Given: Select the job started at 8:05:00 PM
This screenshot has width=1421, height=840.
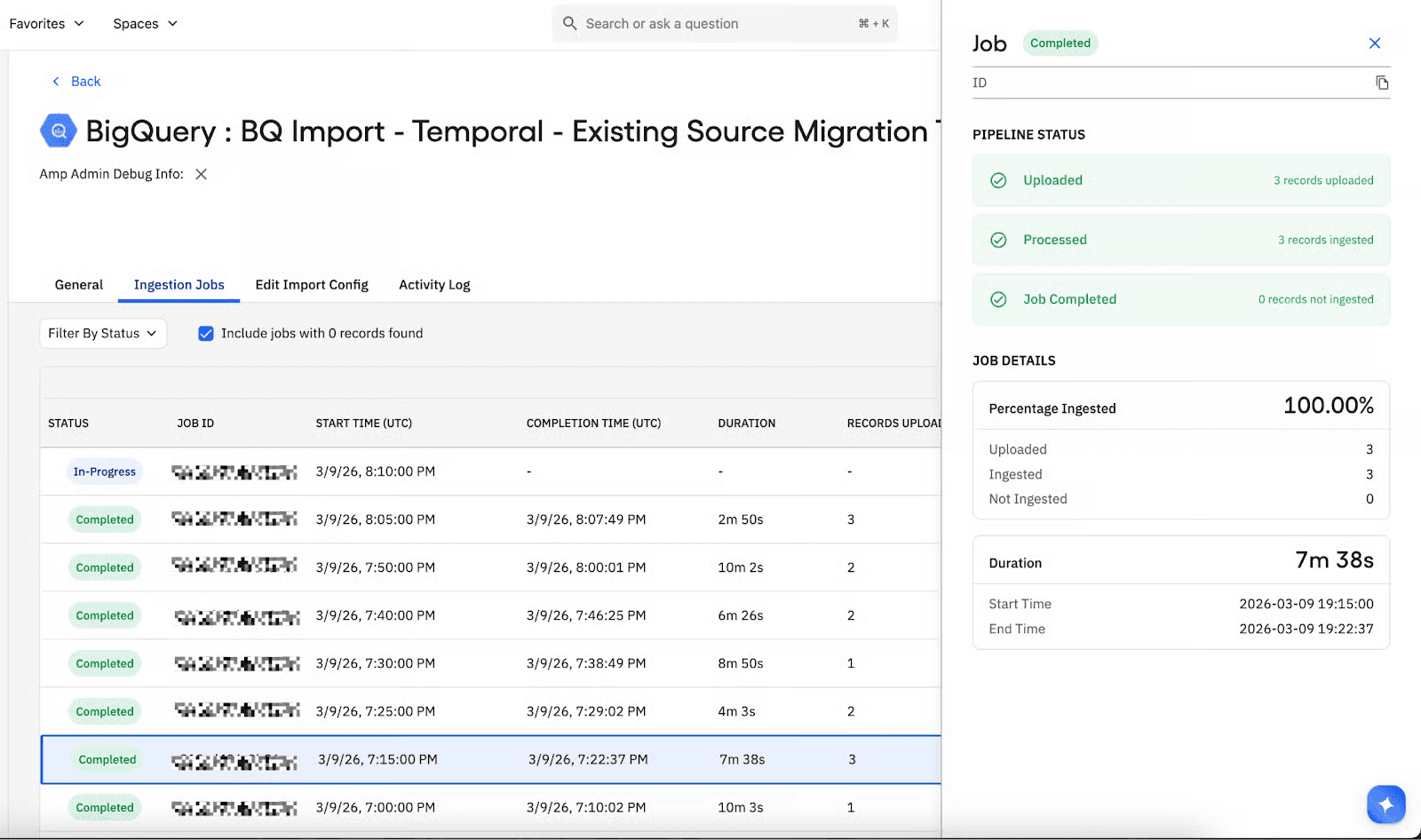Looking at the screenshot, I should pyautogui.click(x=488, y=519).
